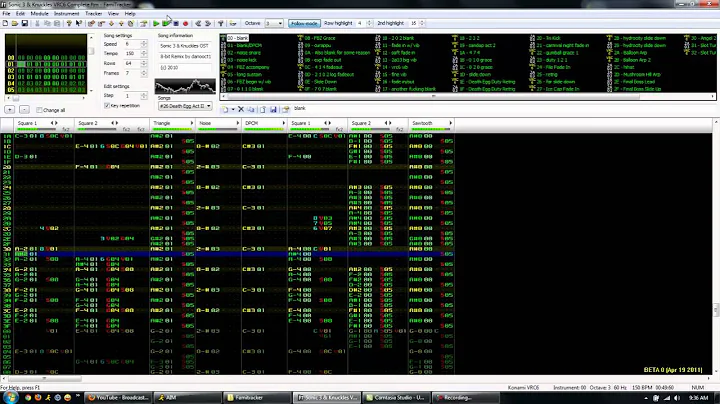Switch to Camtasia Studio taskbar button

(x=395, y=398)
